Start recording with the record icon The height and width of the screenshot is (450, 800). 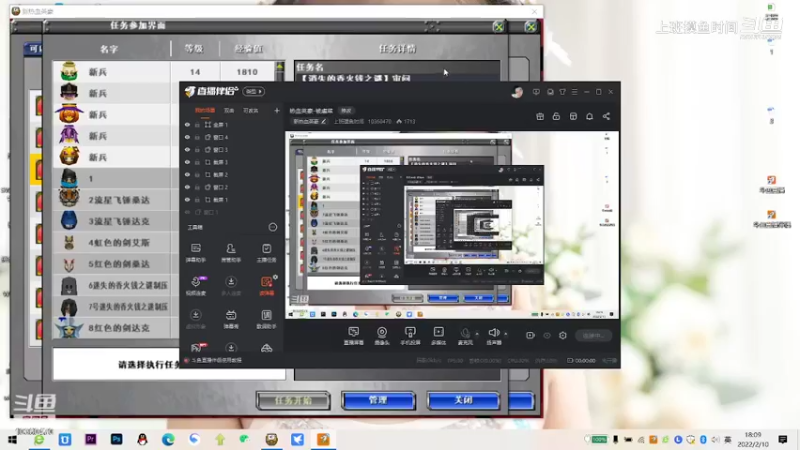[x=530, y=335]
